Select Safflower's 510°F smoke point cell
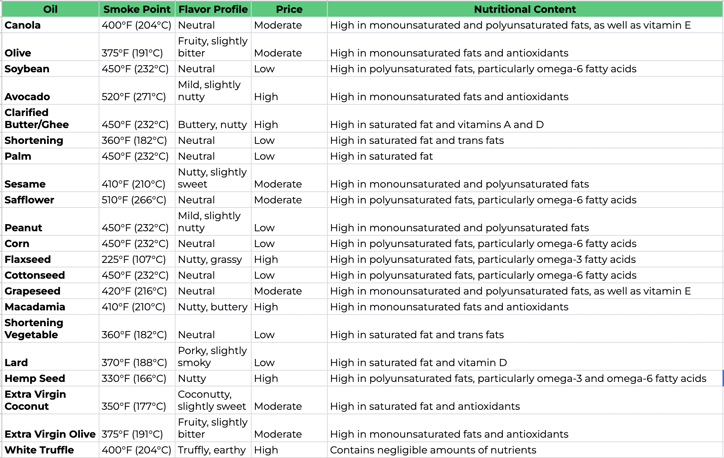This screenshot has height=458, width=724. 137,200
